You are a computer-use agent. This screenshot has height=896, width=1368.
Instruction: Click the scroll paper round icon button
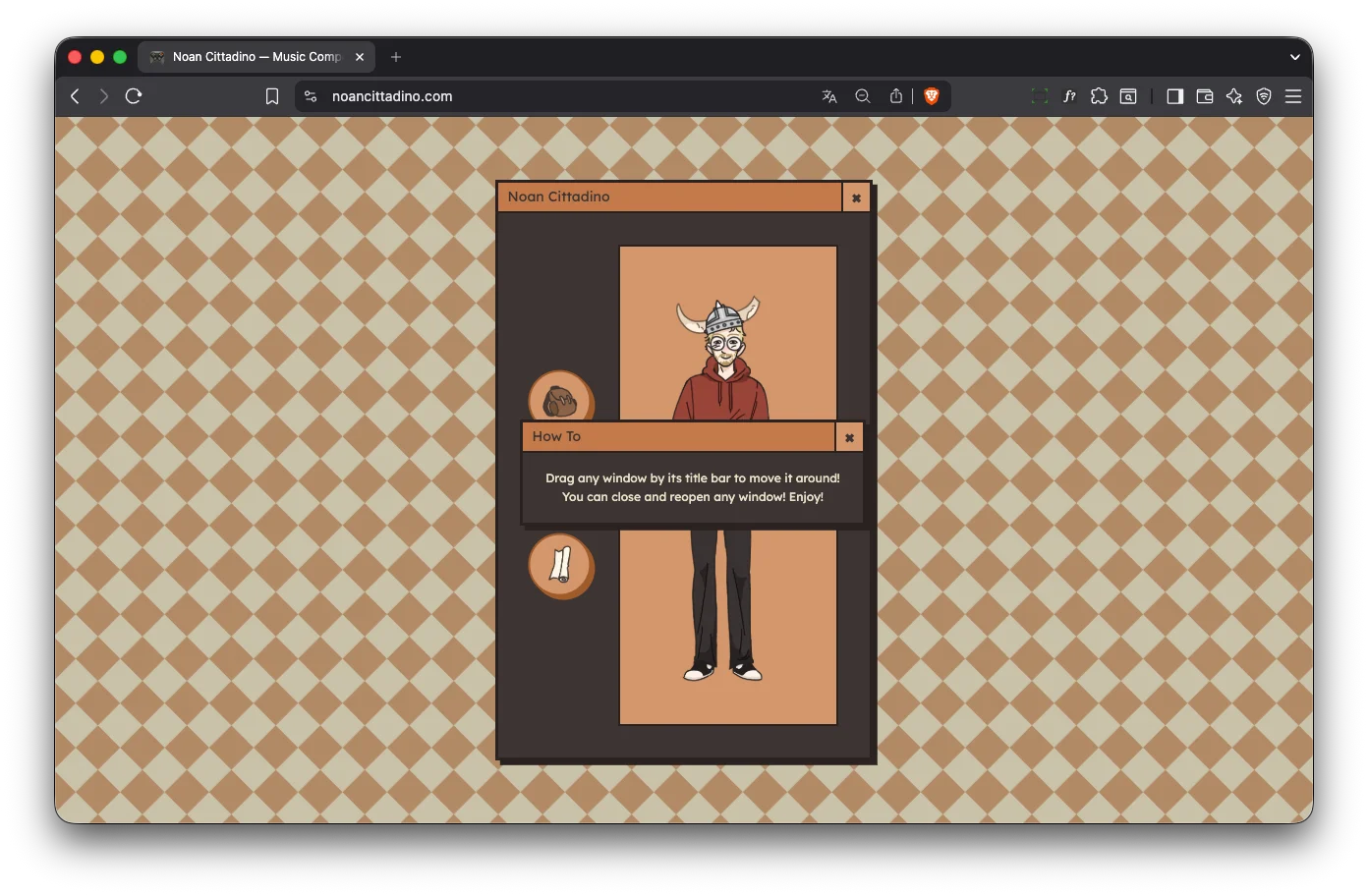[x=561, y=566]
